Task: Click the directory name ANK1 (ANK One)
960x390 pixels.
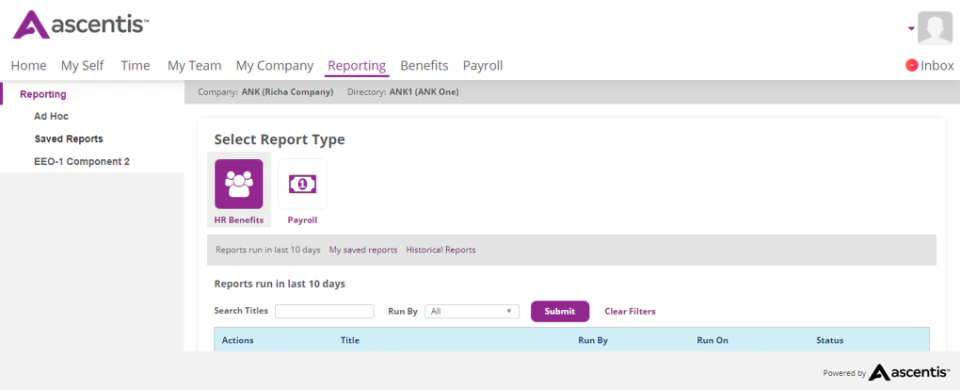Action: coord(424,92)
